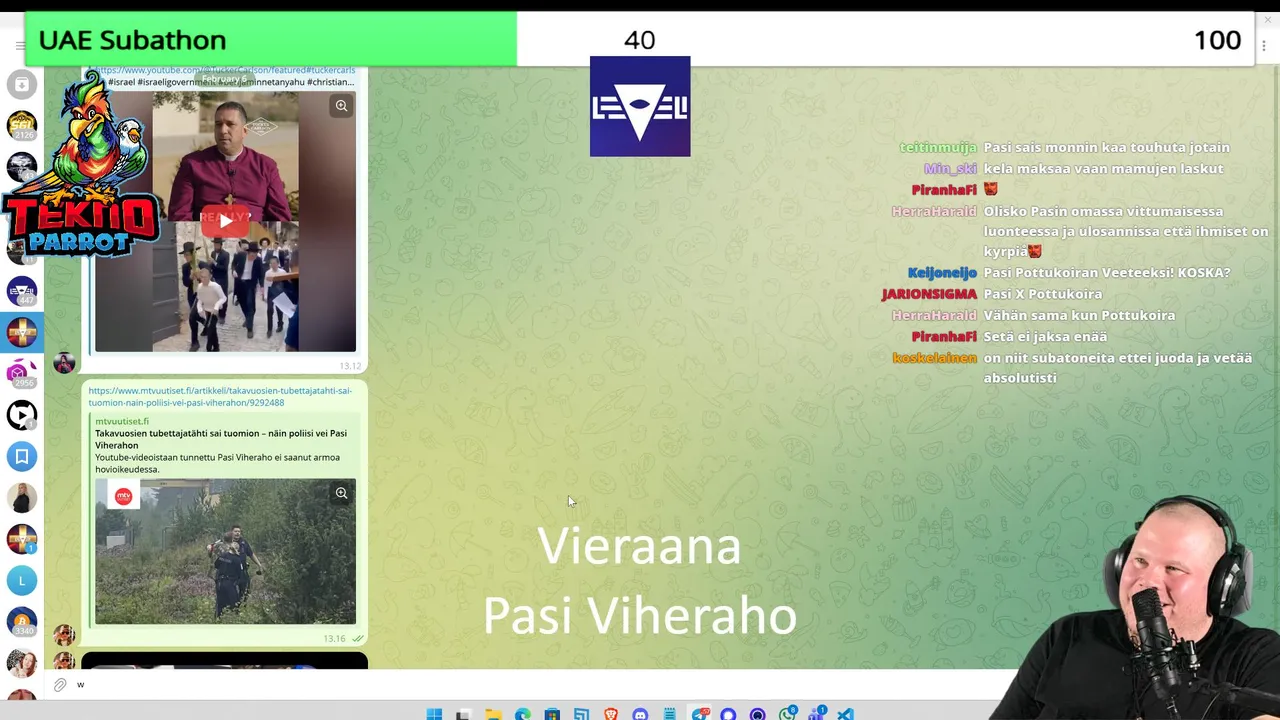Viewport: 1280px width, 720px height.
Task: Open the mtvuutiset.fi article link
Action: pyautogui.click(x=220, y=396)
